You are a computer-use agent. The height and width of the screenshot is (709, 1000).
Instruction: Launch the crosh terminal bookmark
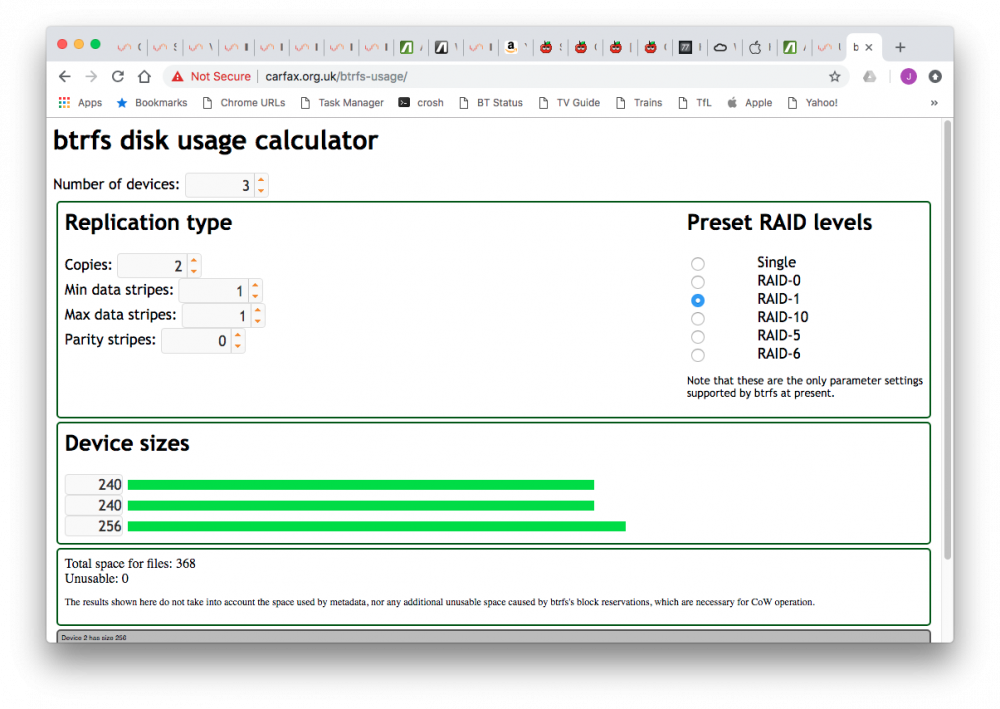pos(421,103)
